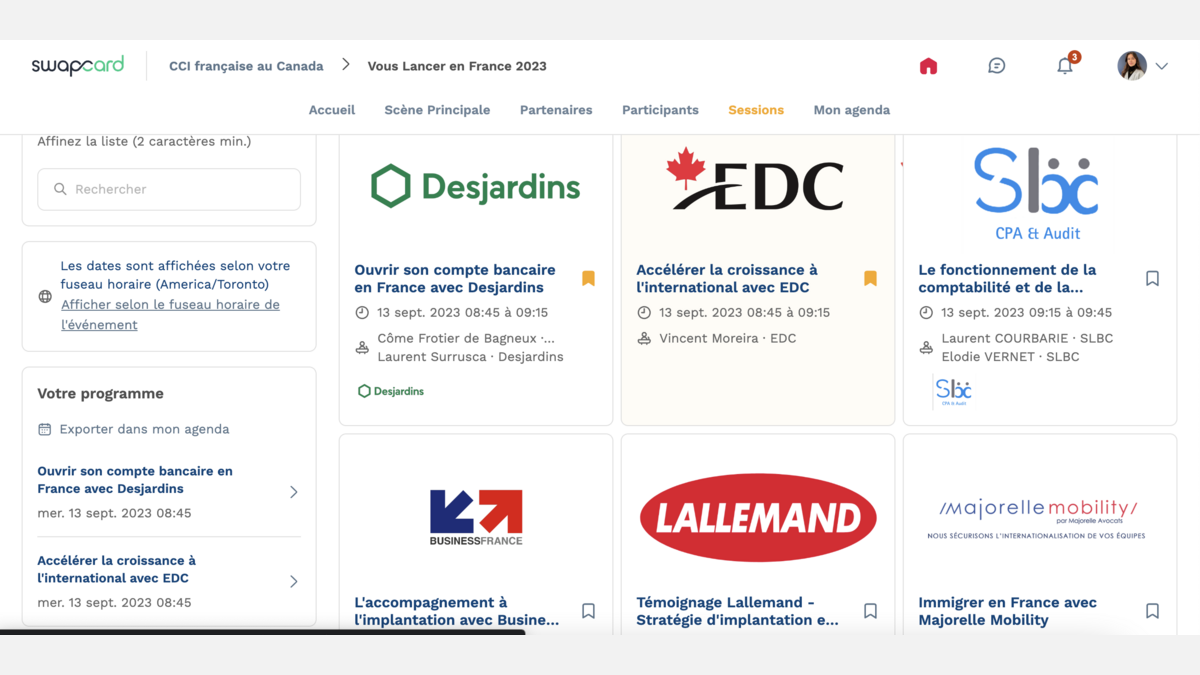The height and width of the screenshot is (675, 1200).
Task: Switch to the Participants tab
Action: pyautogui.click(x=660, y=110)
